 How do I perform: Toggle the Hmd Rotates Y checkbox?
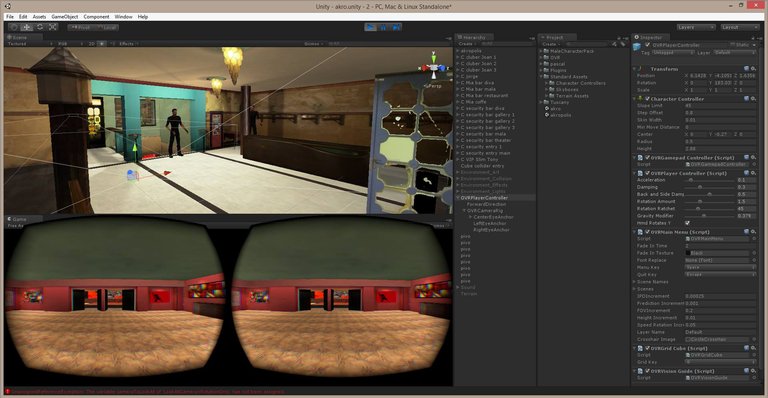(687, 223)
